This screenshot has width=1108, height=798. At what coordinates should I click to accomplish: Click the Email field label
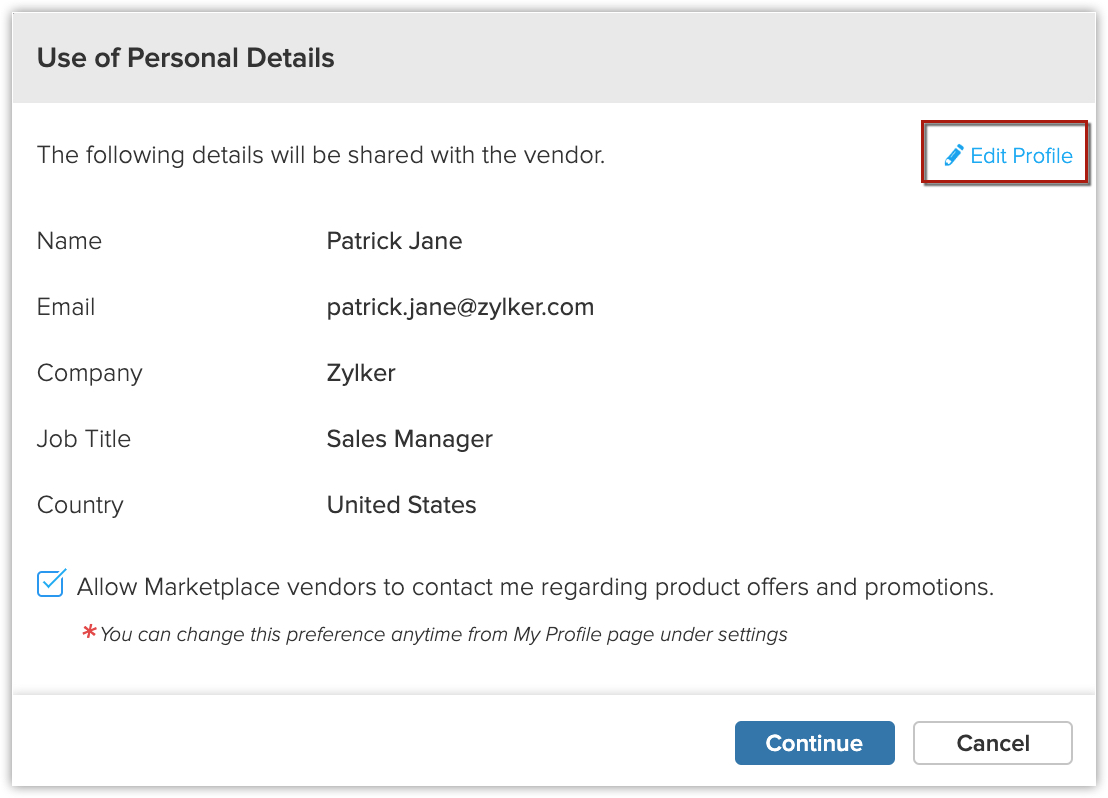pyautogui.click(x=66, y=307)
